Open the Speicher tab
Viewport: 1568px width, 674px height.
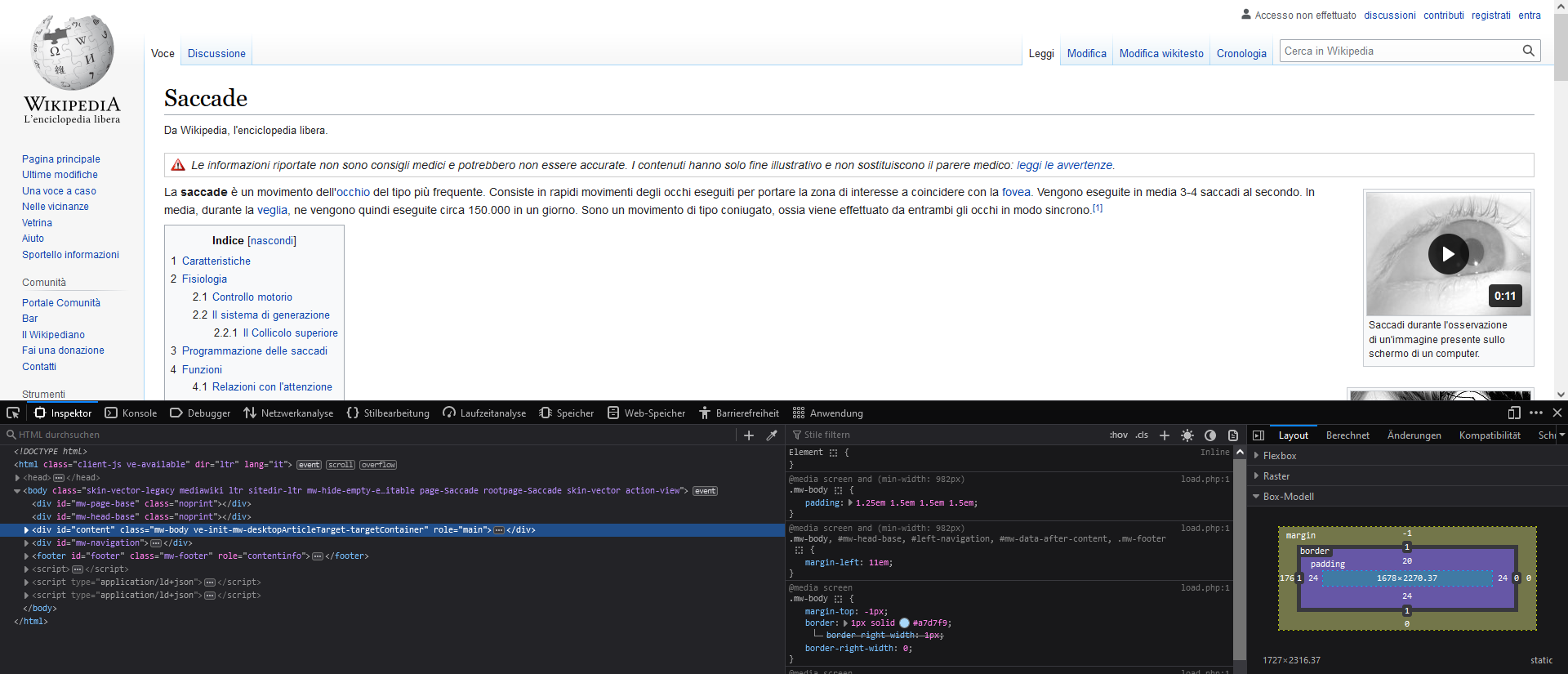pos(567,413)
